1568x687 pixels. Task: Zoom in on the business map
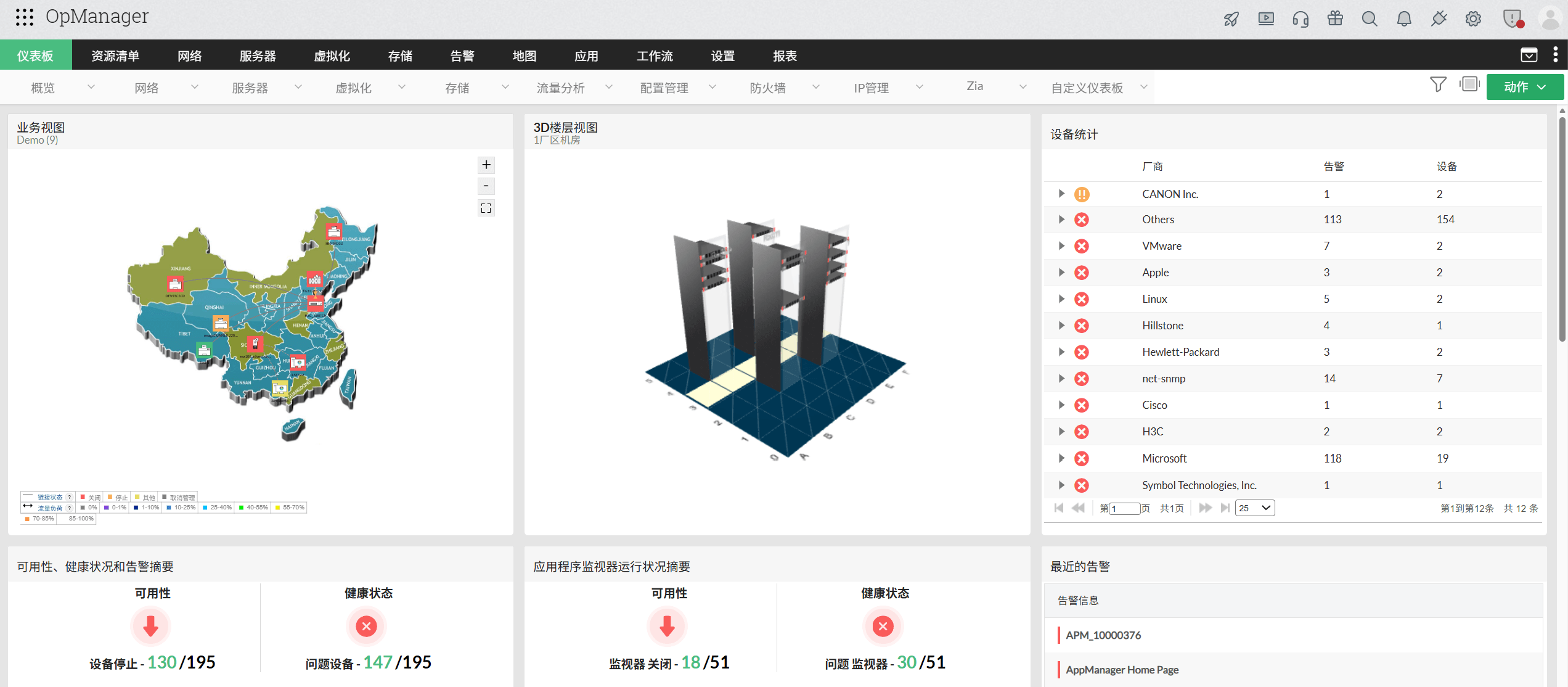click(x=486, y=165)
